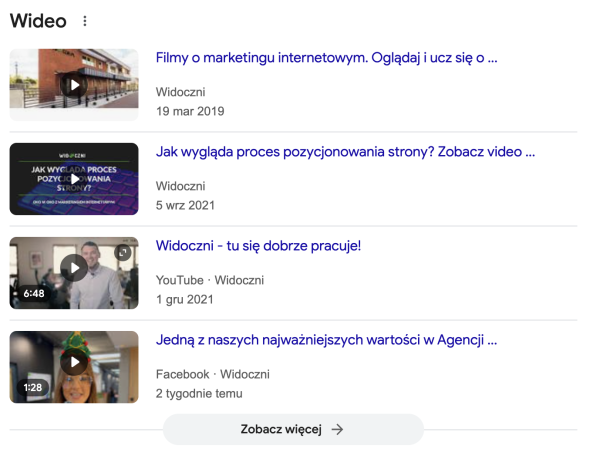Click the 'Zobacz więcej' button

293,429
